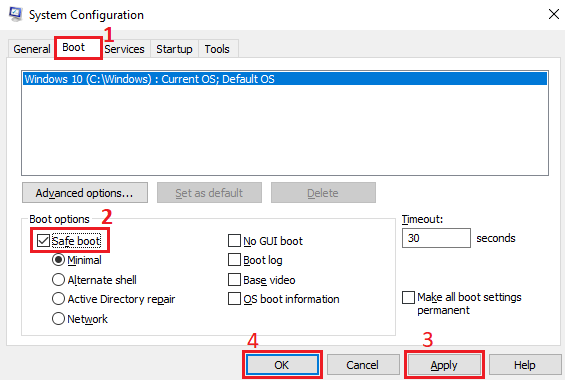
Task: Enable OS boot information checkbox
Action: coord(234,299)
